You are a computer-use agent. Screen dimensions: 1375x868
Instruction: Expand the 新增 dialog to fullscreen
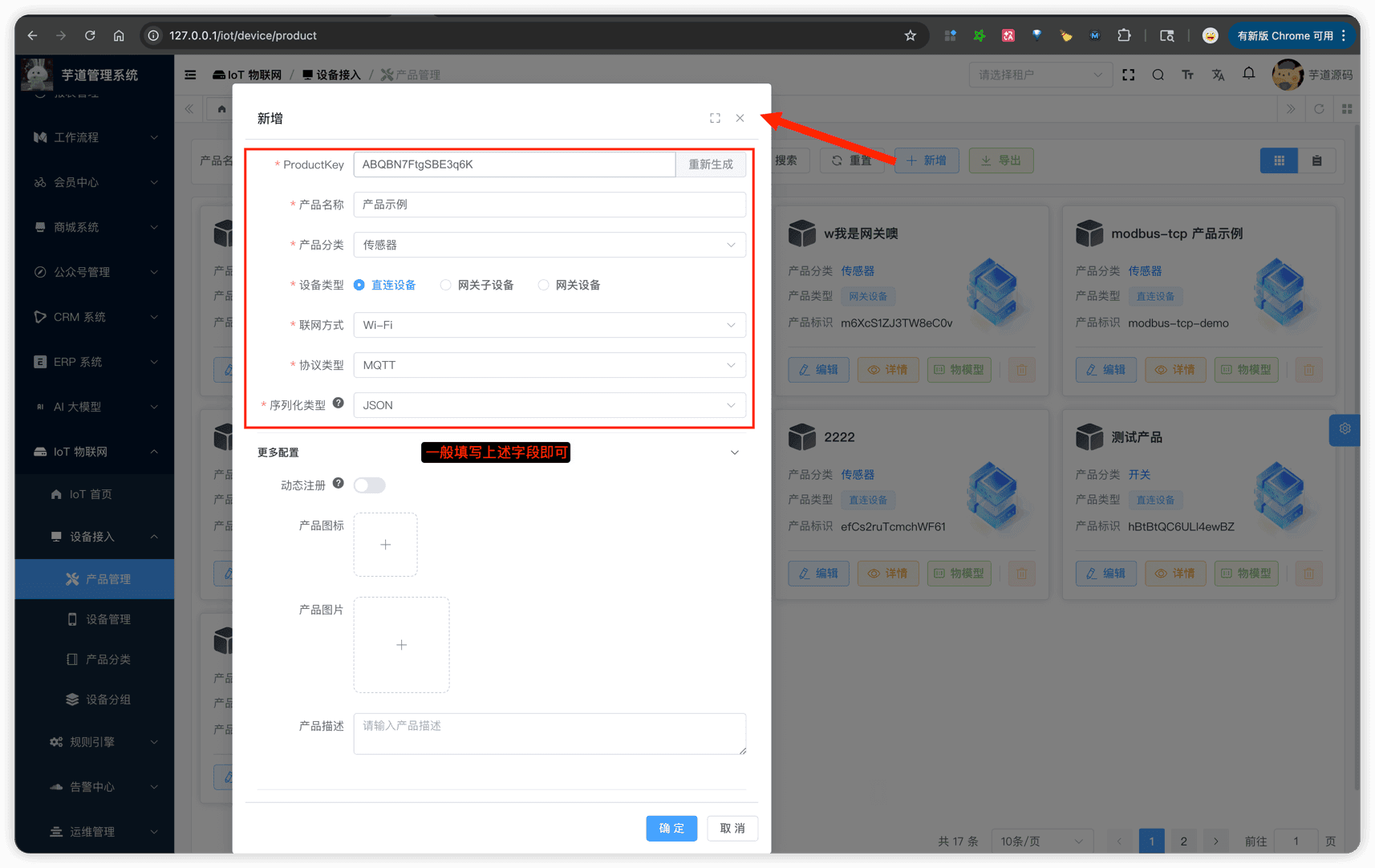[x=715, y=117]
